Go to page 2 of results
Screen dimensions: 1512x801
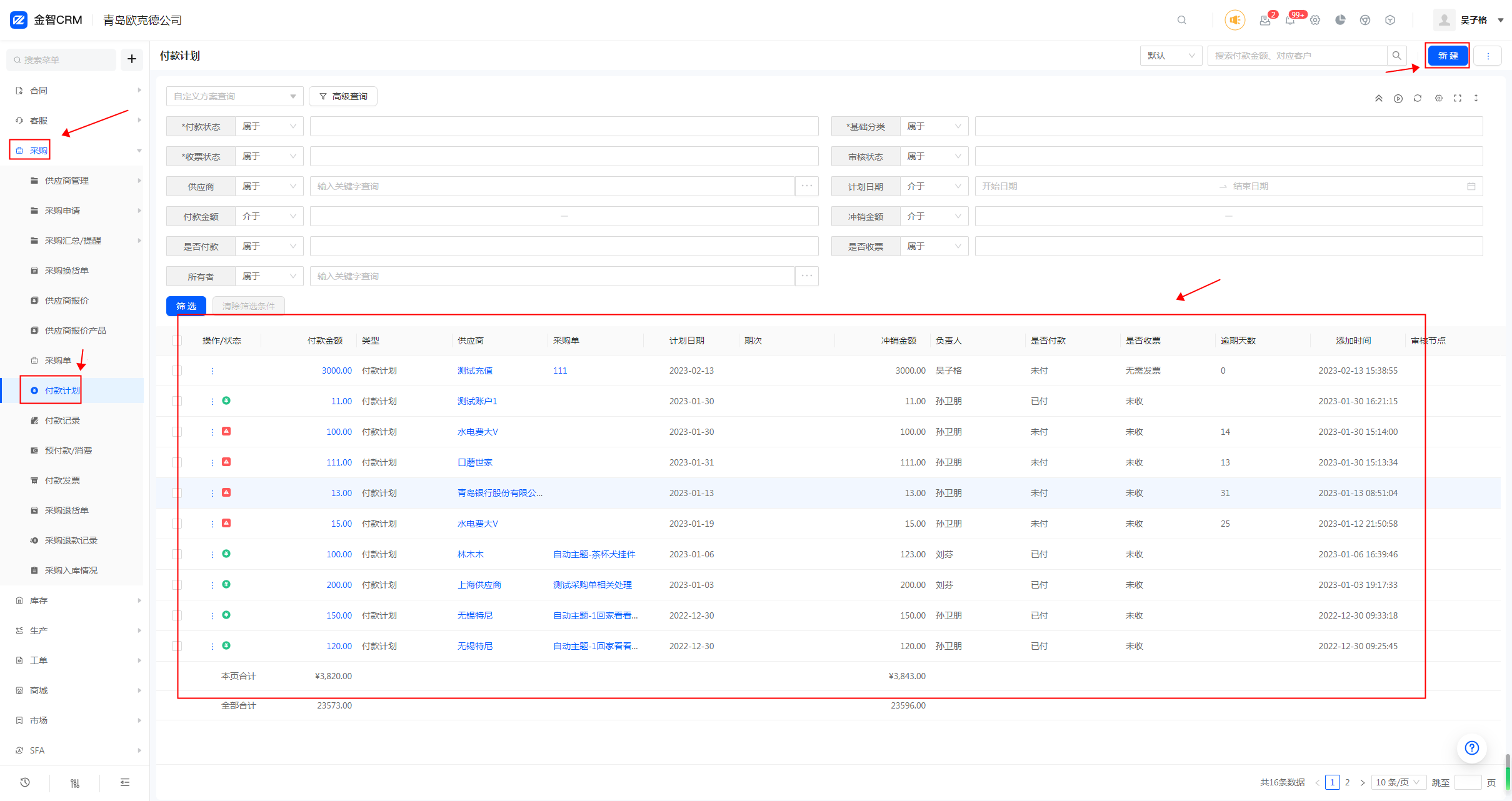coord(1348,782)
